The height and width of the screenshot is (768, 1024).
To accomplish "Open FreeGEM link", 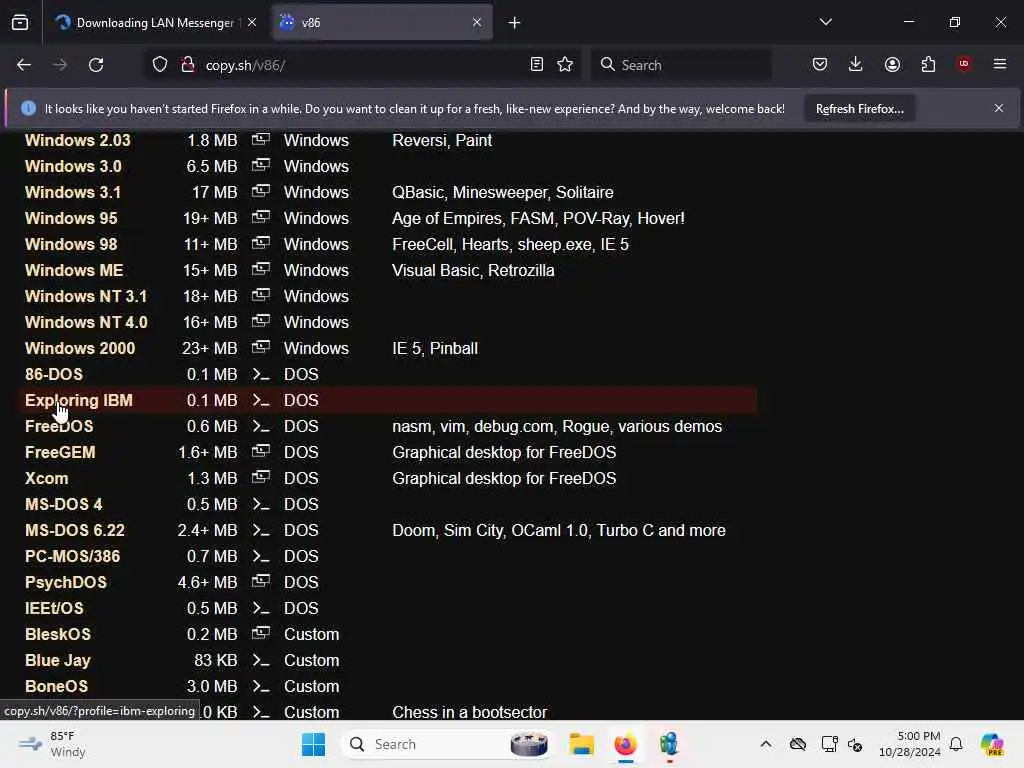I will tap(60, 453).
